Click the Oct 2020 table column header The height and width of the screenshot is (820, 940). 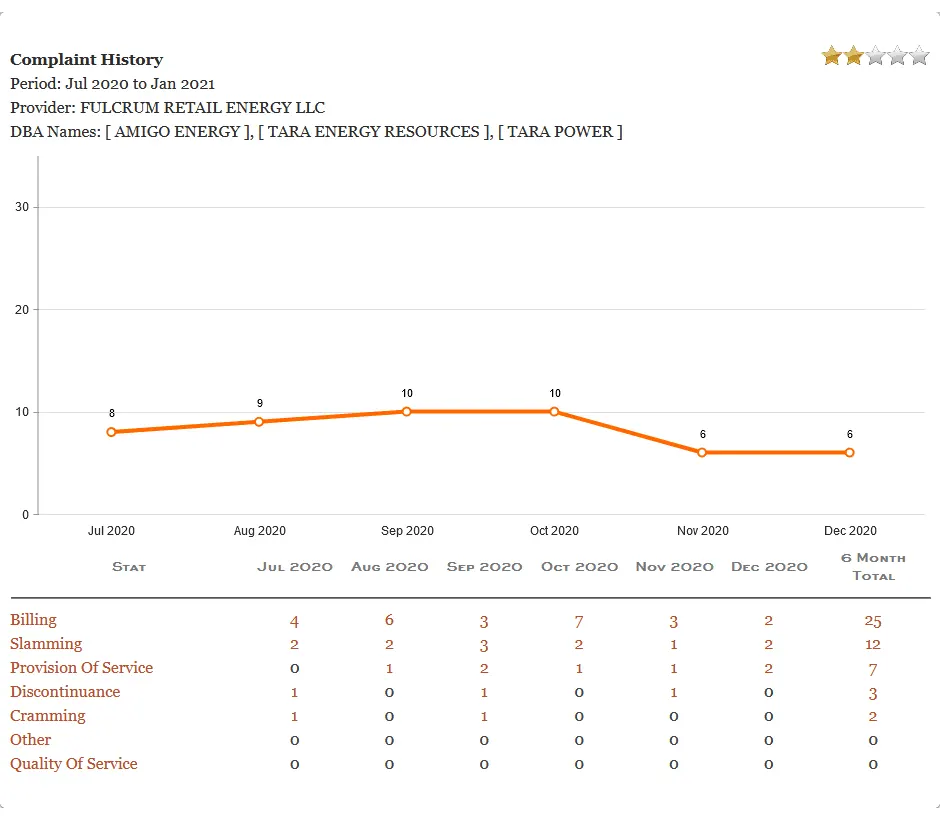coord(579,566)
